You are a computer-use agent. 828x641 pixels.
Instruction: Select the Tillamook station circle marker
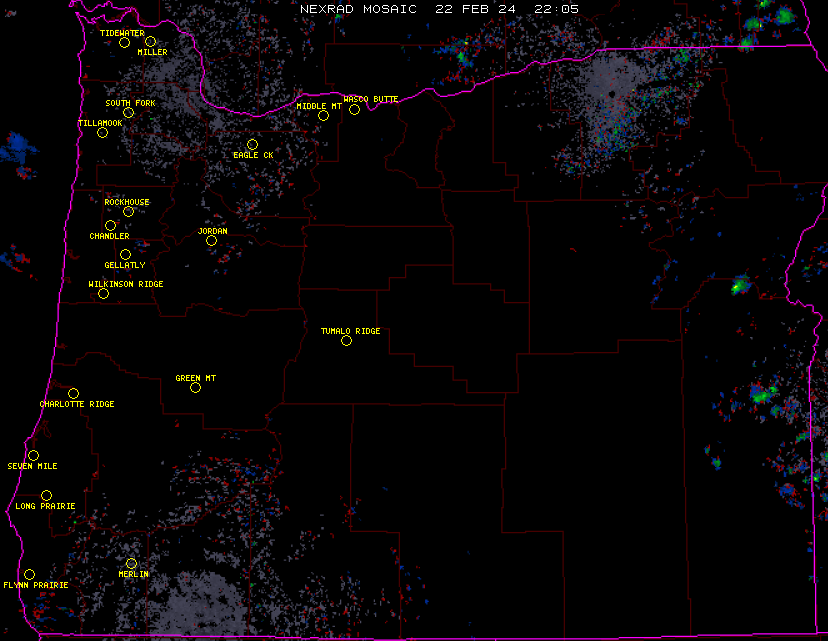tap(102, 133)
